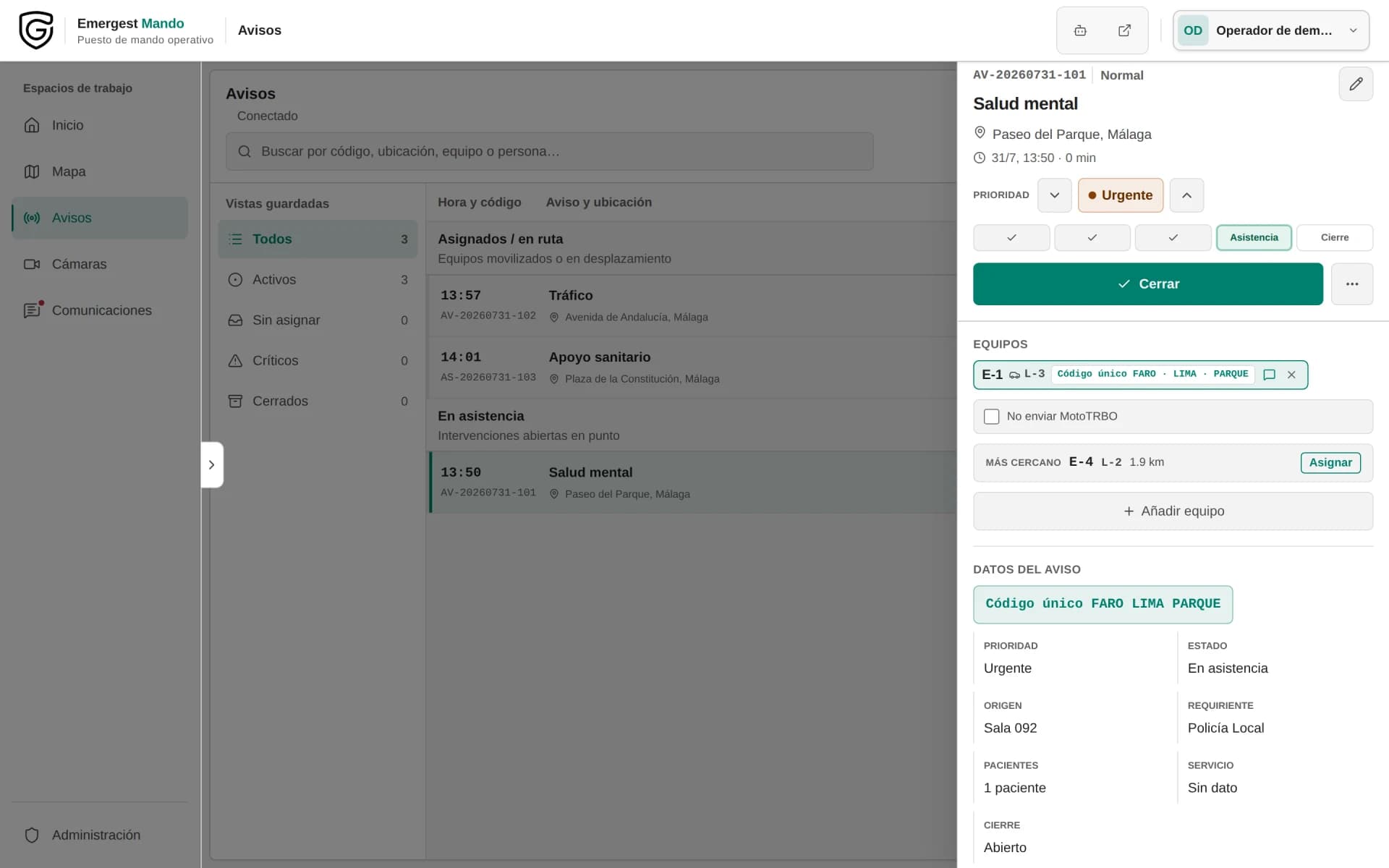Click the E-1 team chip label
Viewport: 1389px width, 868px height.
(x=992, y=375)
